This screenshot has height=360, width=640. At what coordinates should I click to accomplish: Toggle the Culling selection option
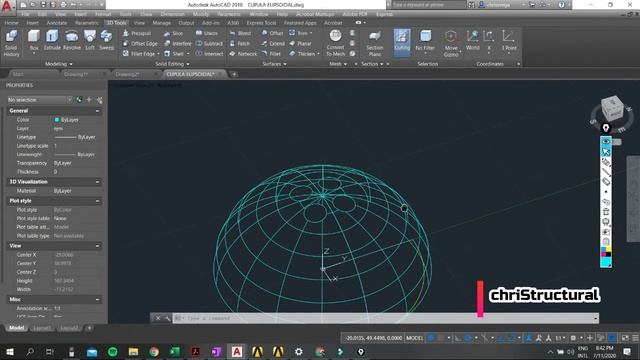[402, 41]
